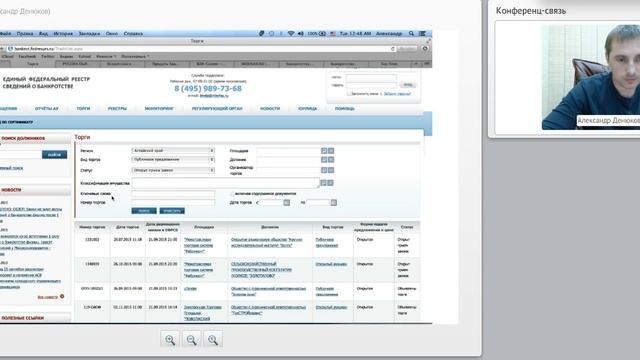Clear the Площадка field using its icon

point(331,151)
